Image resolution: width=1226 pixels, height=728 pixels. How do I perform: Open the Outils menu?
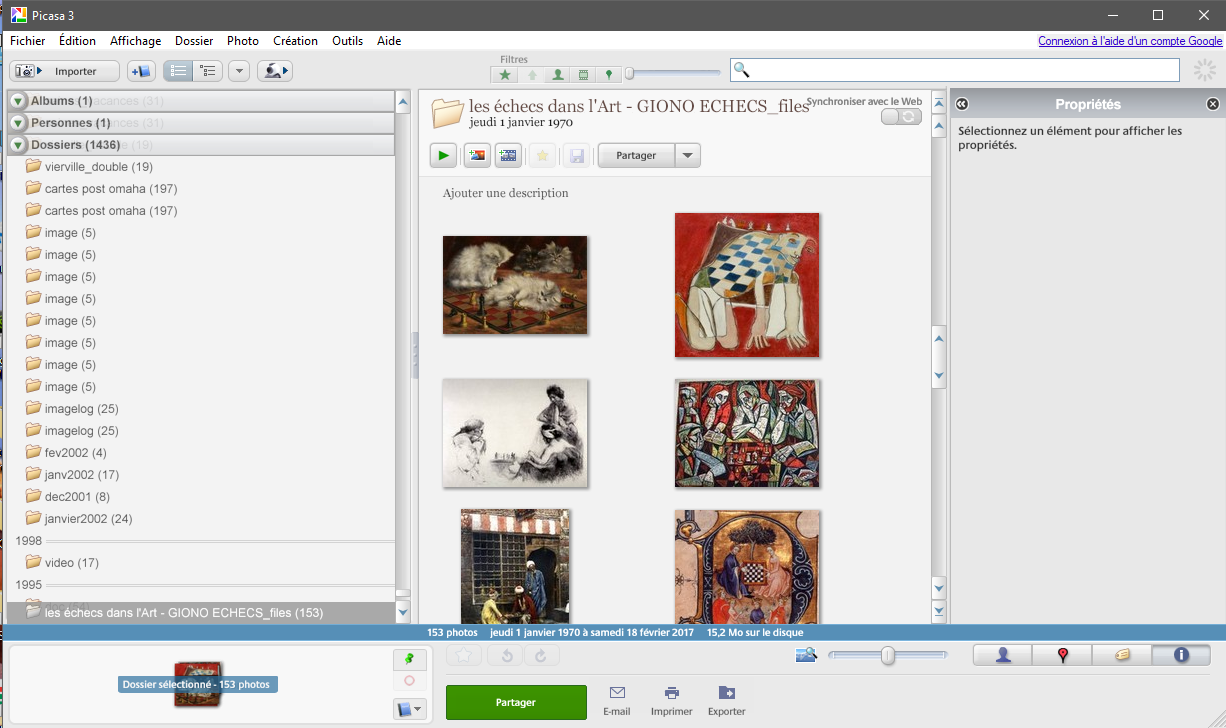tap(347, 41)
